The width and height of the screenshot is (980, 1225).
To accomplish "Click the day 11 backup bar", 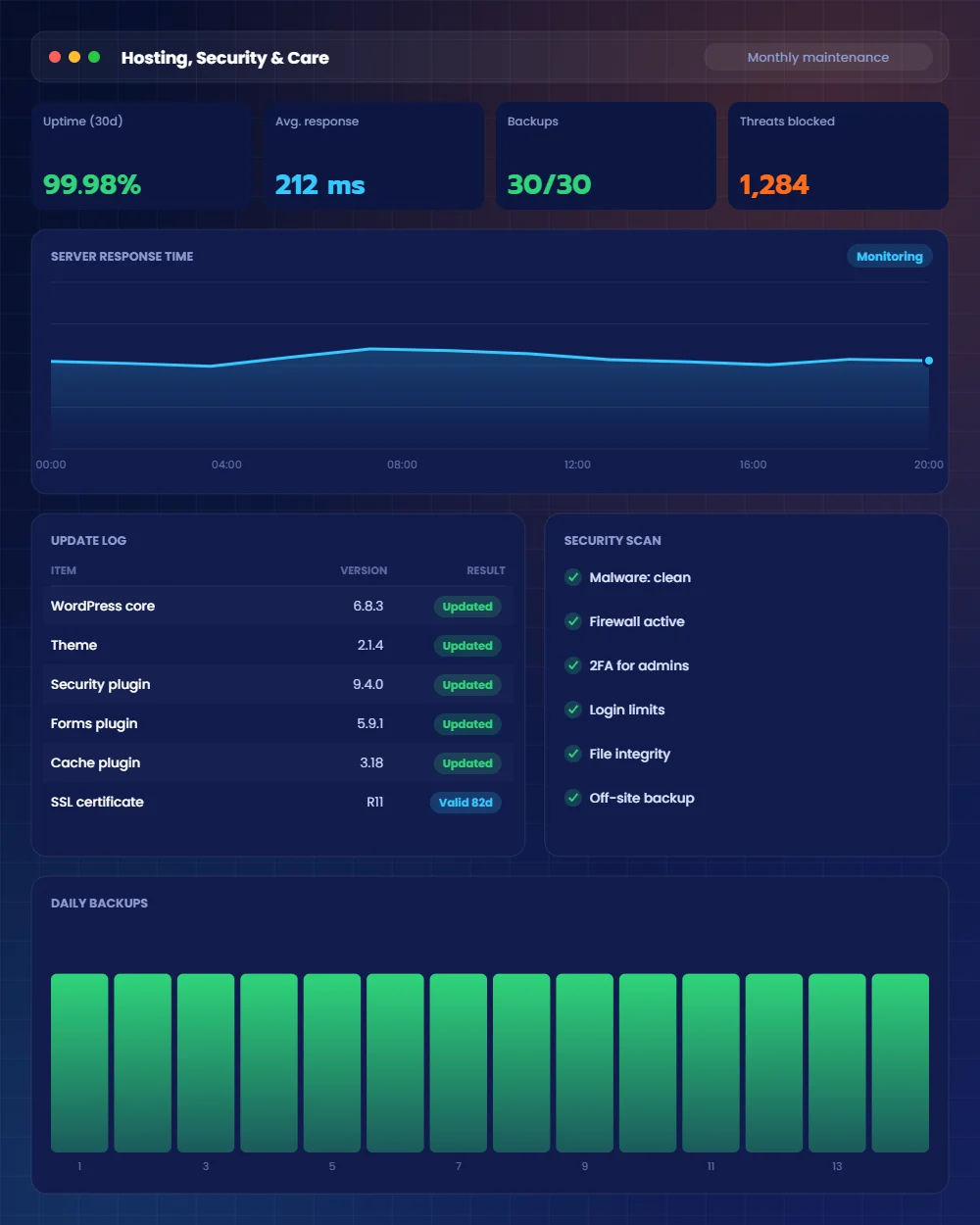I will (x=710, y=1063).
